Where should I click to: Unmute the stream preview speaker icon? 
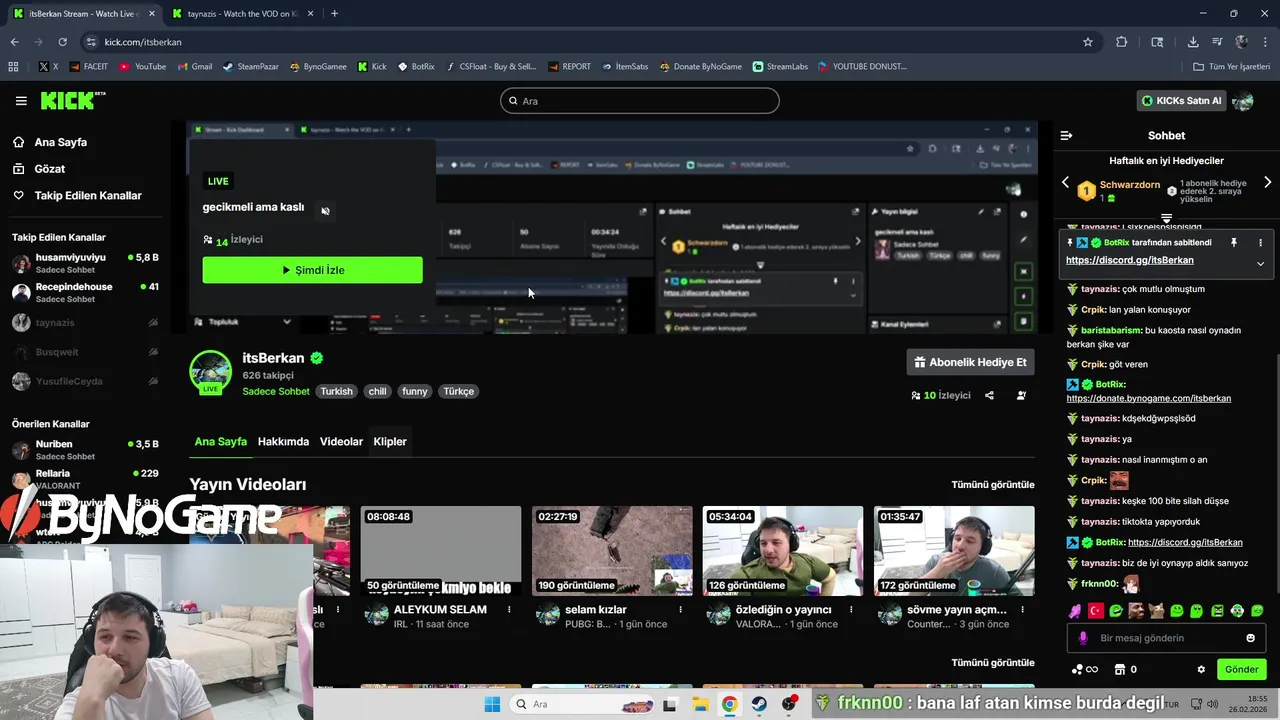click(325, 211)
